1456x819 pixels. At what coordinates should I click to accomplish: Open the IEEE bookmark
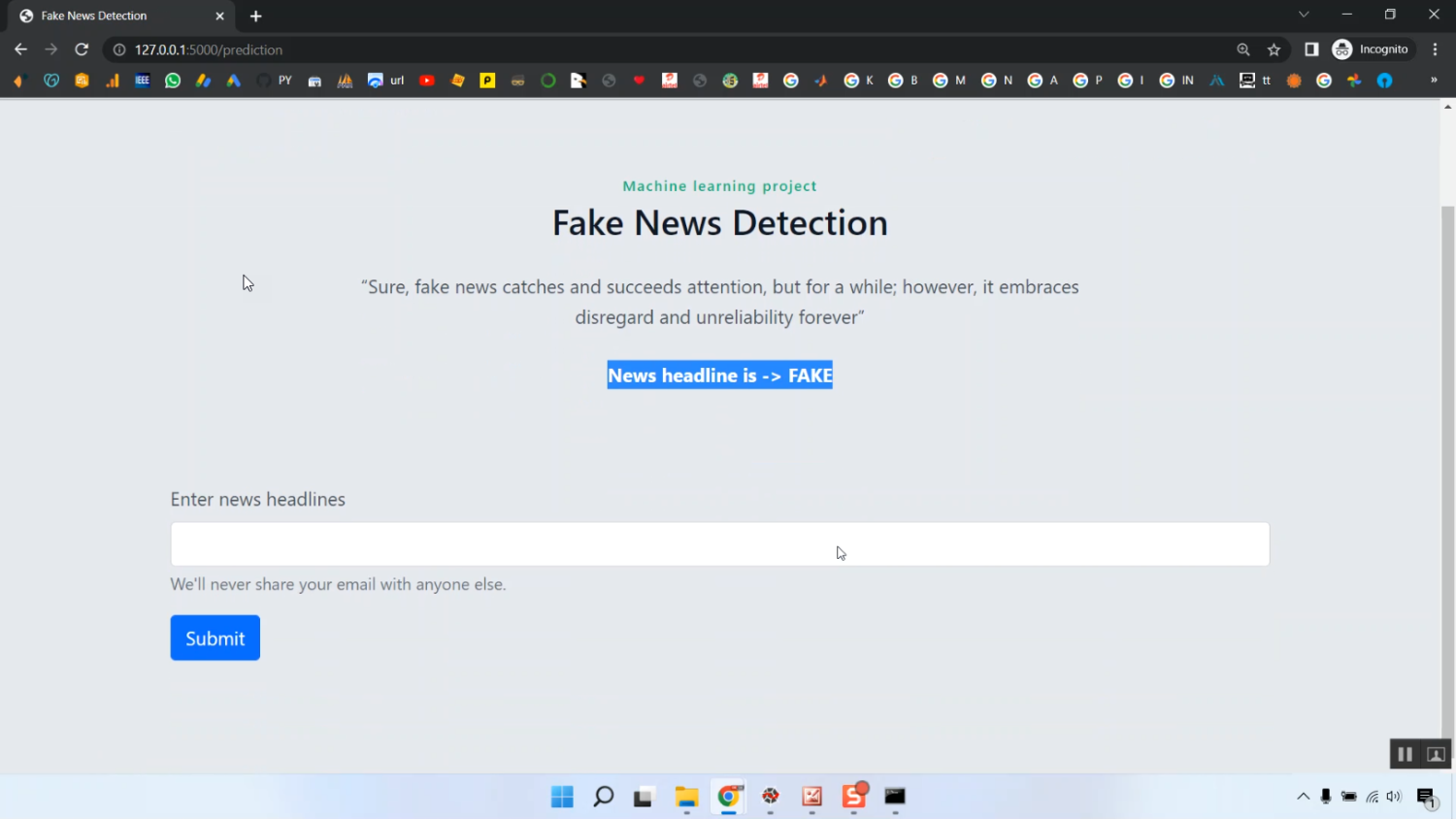[x=143, y=81]
